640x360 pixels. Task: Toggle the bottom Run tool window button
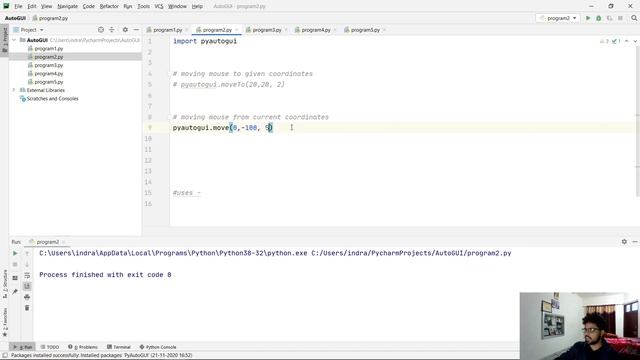[x=22, y=347]
